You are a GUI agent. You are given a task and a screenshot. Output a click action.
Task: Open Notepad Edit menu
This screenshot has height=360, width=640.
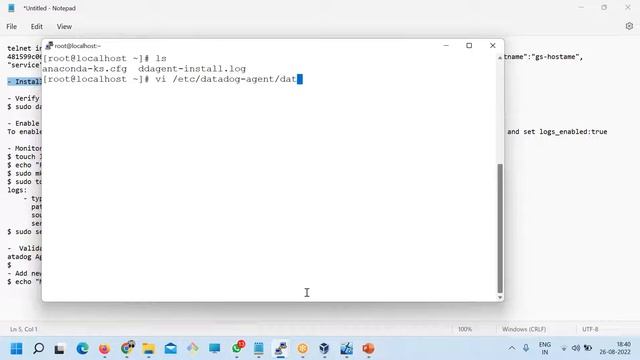[x=37, y=27]
